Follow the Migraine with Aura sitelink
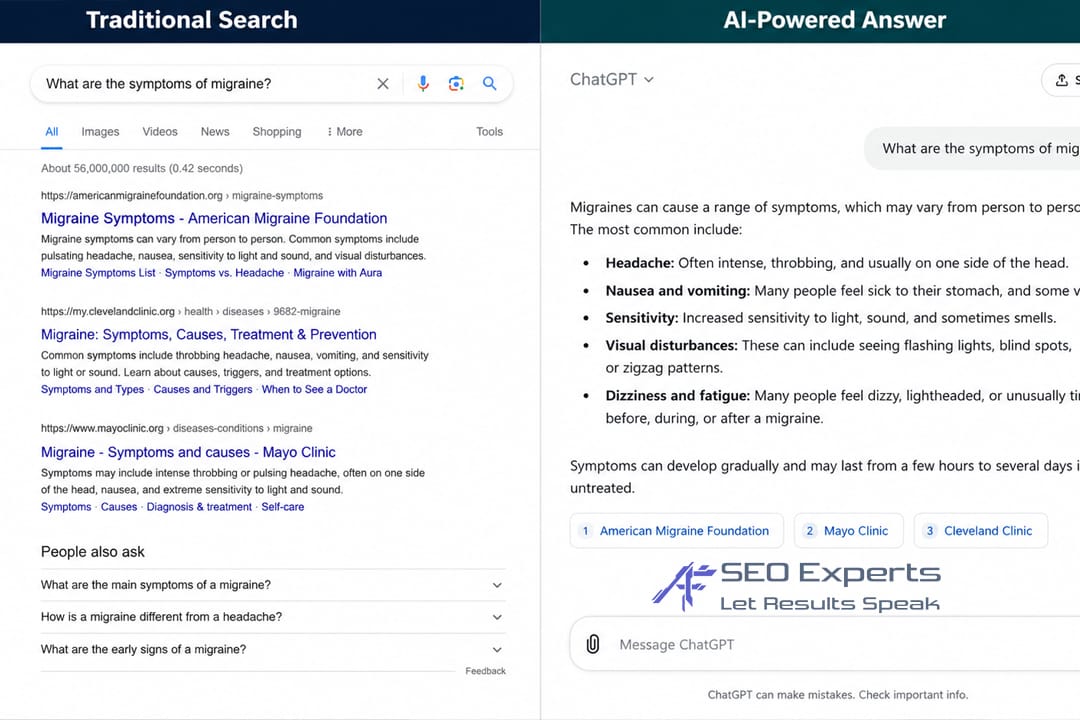This screenshot has width=1080, height=720. click(338, 273)
